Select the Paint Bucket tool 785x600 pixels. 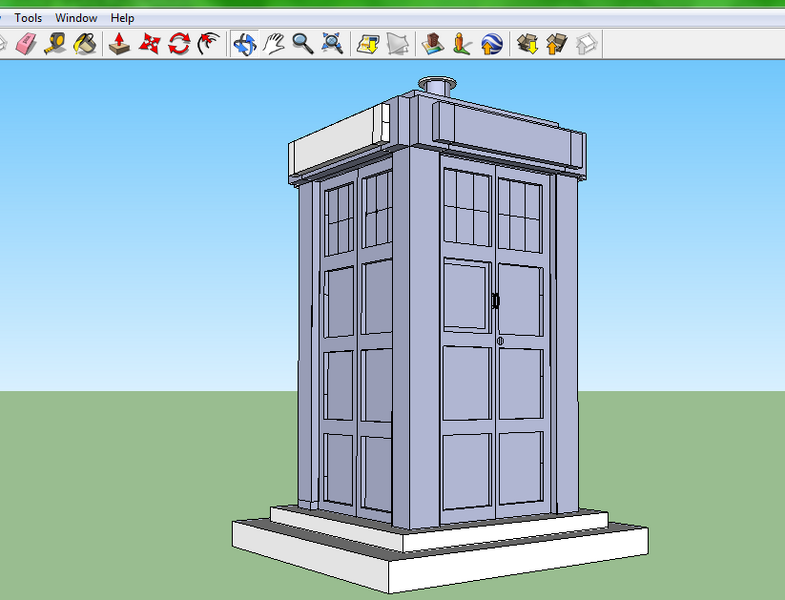tap(85, 44)
